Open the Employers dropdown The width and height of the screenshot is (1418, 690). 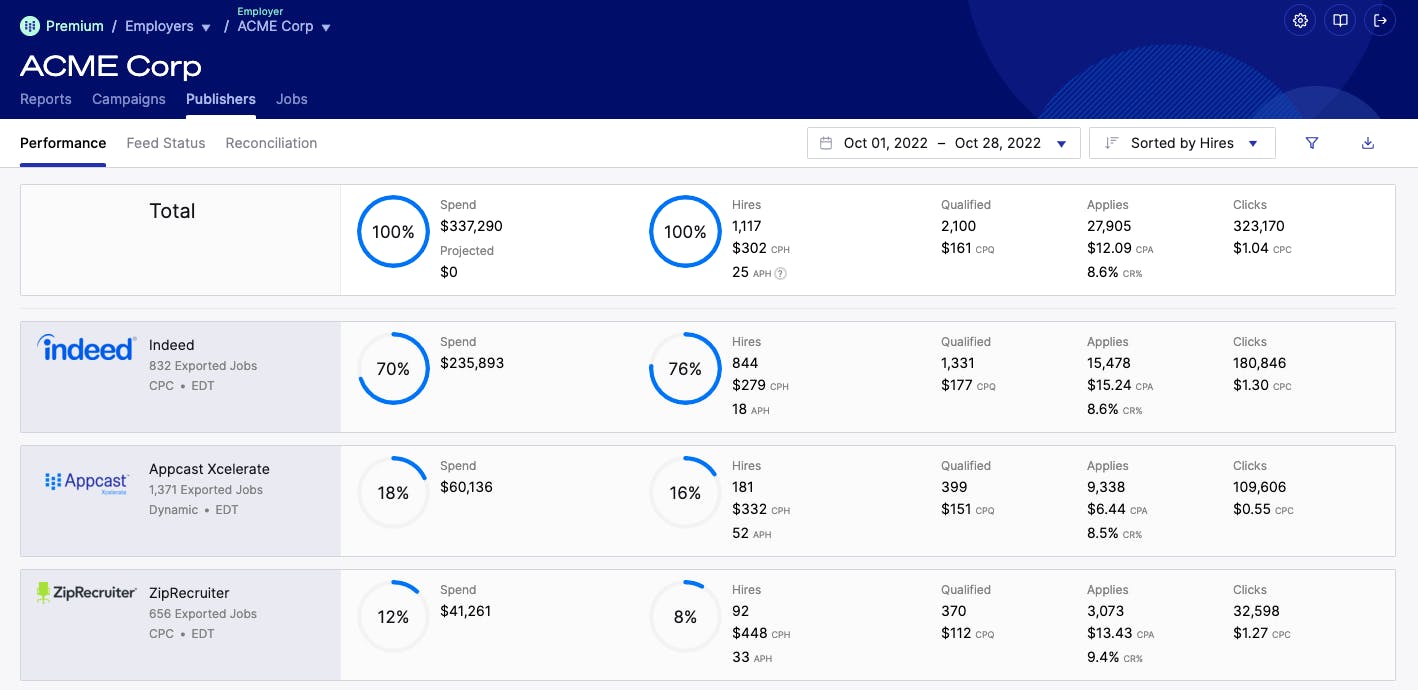[167, 26]
